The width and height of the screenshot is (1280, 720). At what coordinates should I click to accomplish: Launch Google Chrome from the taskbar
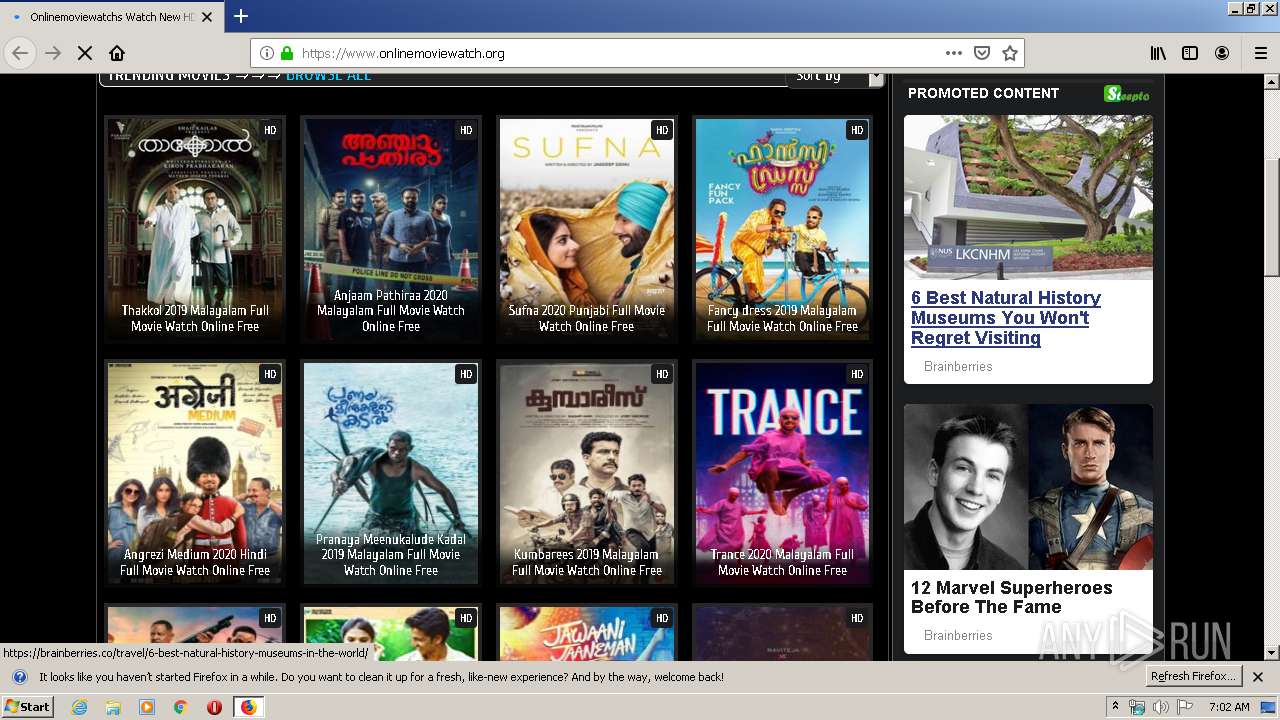tap(180, 707)
